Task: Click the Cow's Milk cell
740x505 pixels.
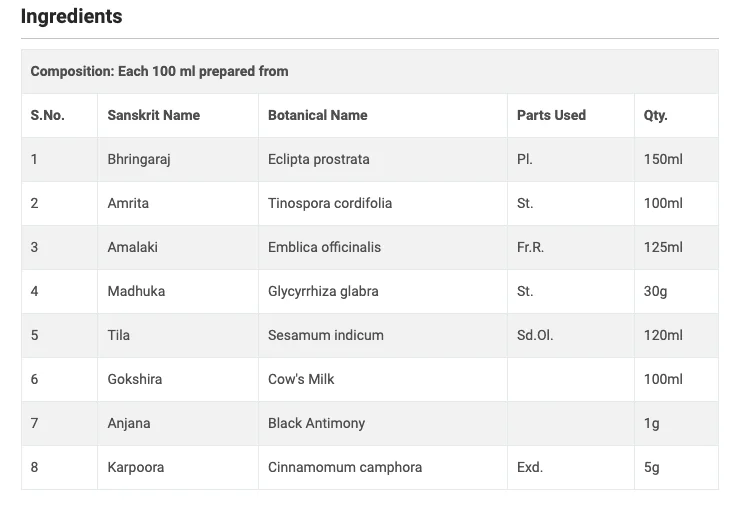Action: [x=301, y=379]
